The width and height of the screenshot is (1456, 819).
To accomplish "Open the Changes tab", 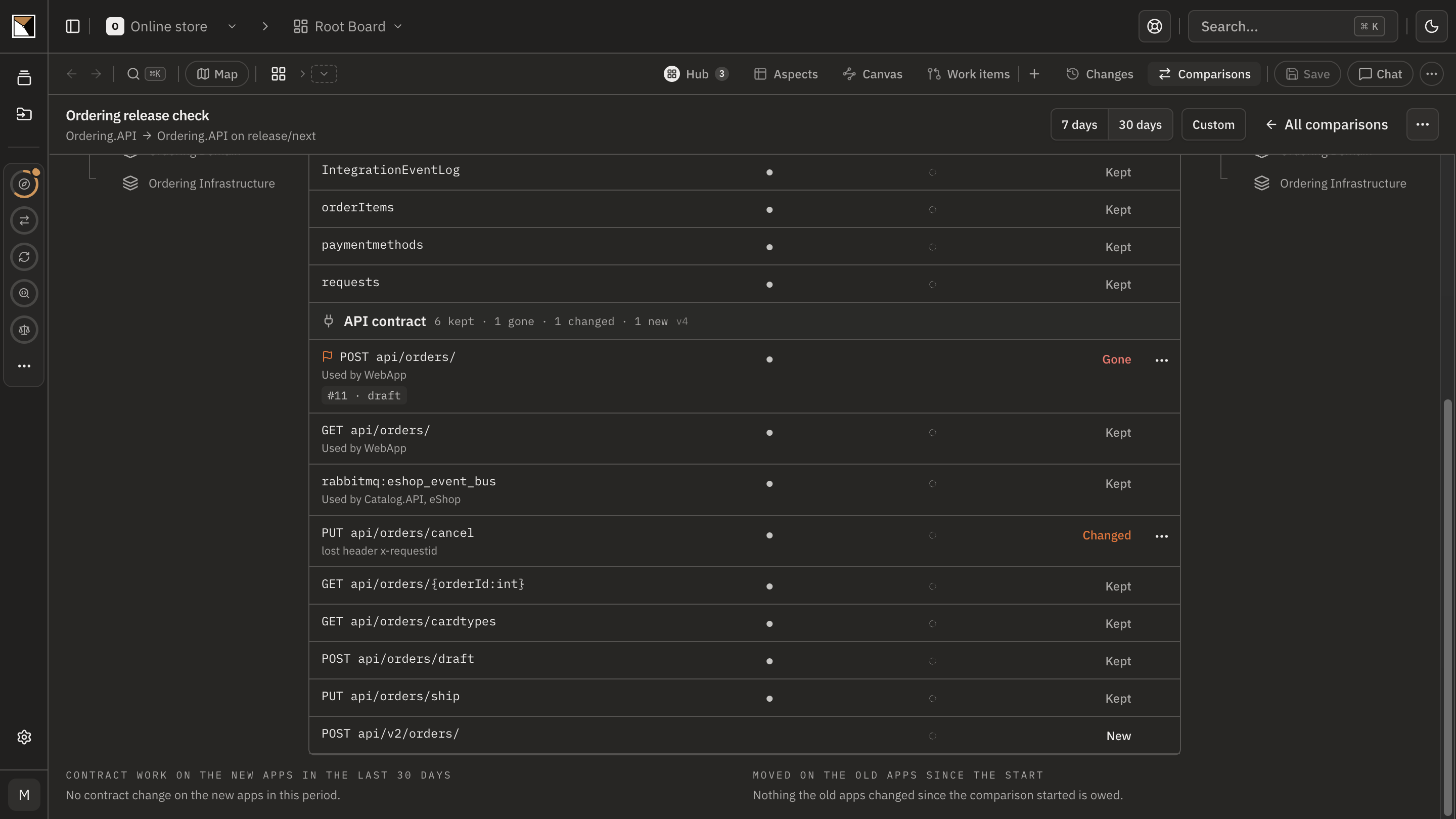I will pos(1100,74).
